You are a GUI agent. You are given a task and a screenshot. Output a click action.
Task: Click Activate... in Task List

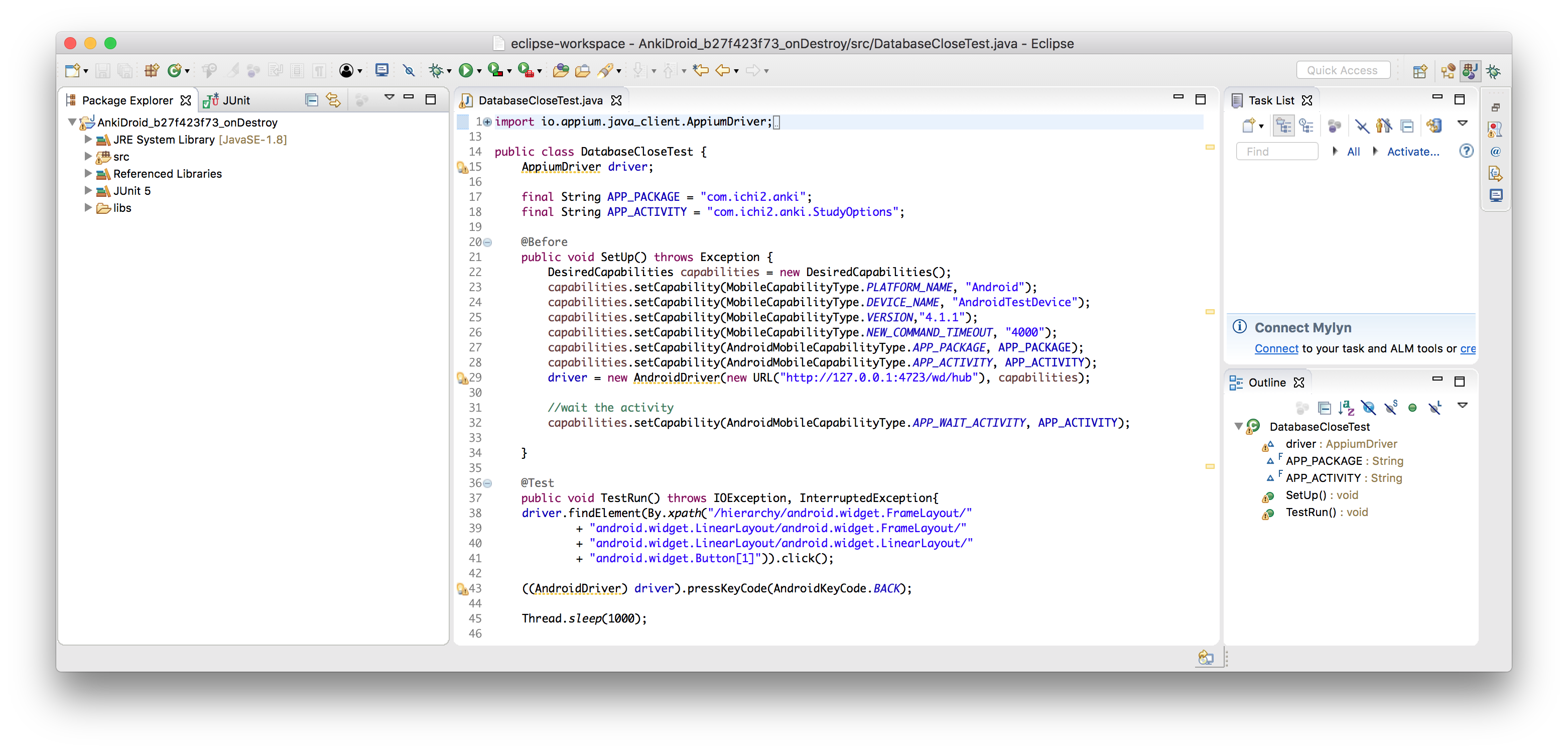point(1413,152)
